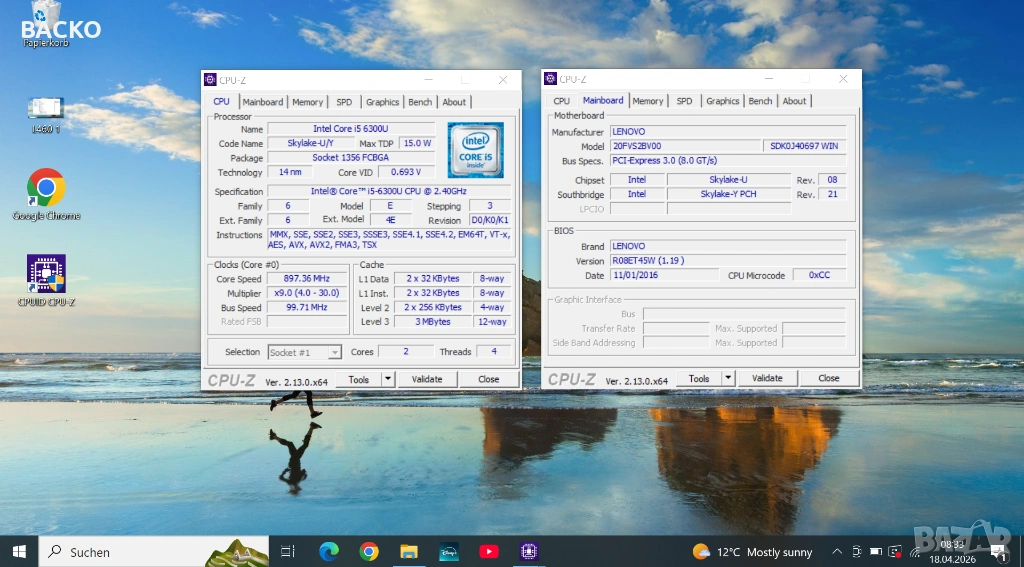This screenshot has height=567, width=1024.
Task: Click the YouTube icon in taskbar
Action: (x=489, y=551)
